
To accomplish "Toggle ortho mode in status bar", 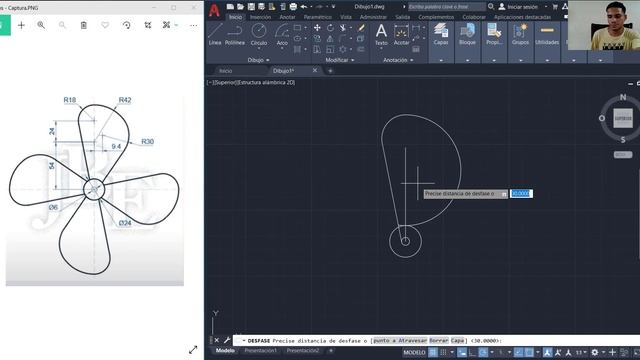I will (472, 352).
